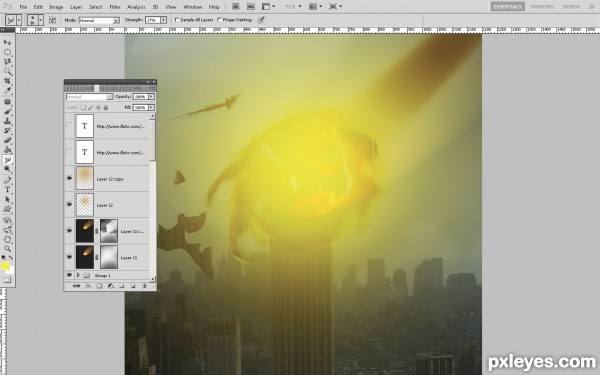Image resolution: width=600 pixels, height=375 pixels.
Task: Hide the Group 1 layer group
Action: (69, 275)
